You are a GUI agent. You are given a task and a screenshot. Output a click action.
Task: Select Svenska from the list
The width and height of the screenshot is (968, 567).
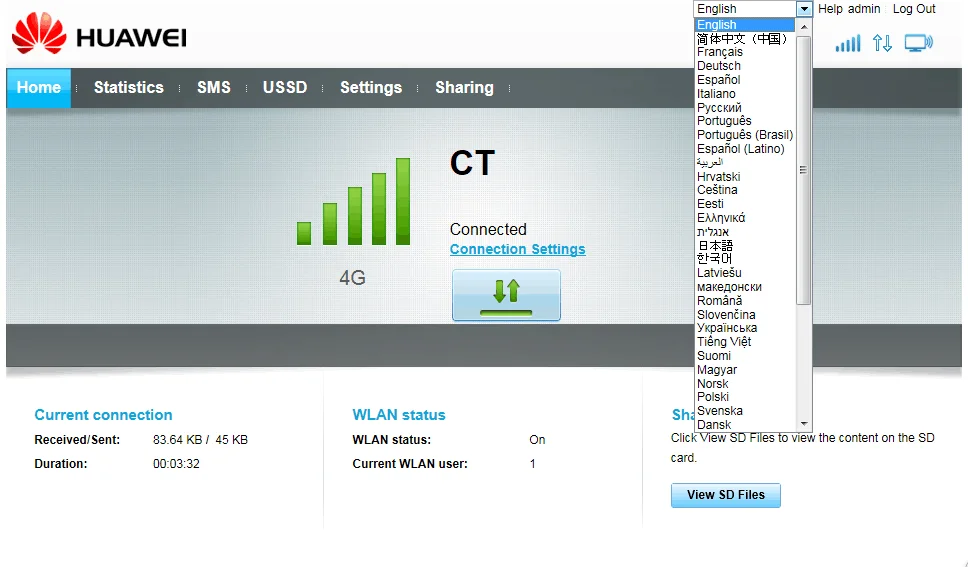click(745, 411)
